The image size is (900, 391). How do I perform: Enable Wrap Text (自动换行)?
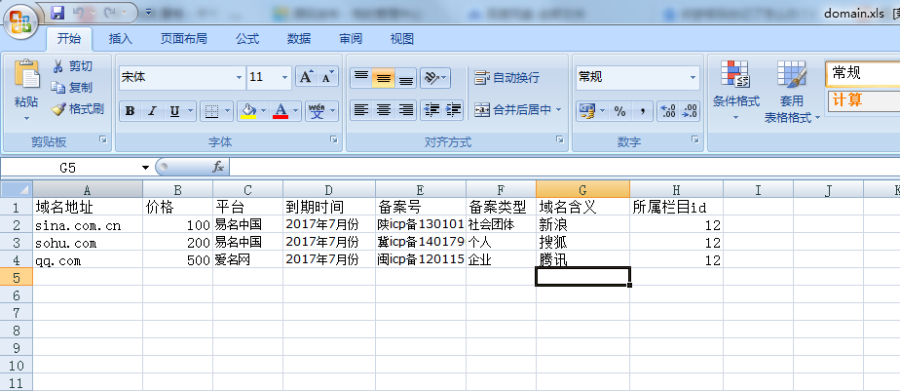(507, 78)
